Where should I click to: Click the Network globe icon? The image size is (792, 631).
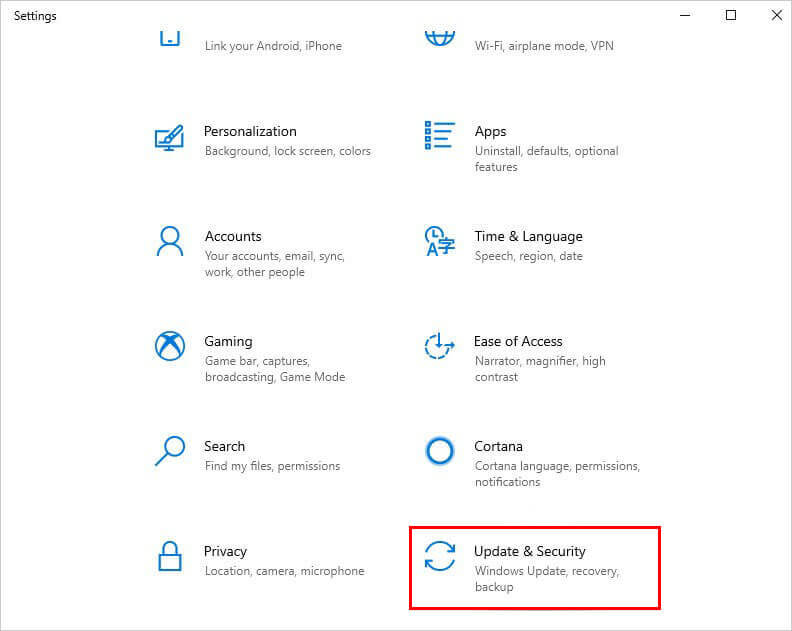pos(439,38)
